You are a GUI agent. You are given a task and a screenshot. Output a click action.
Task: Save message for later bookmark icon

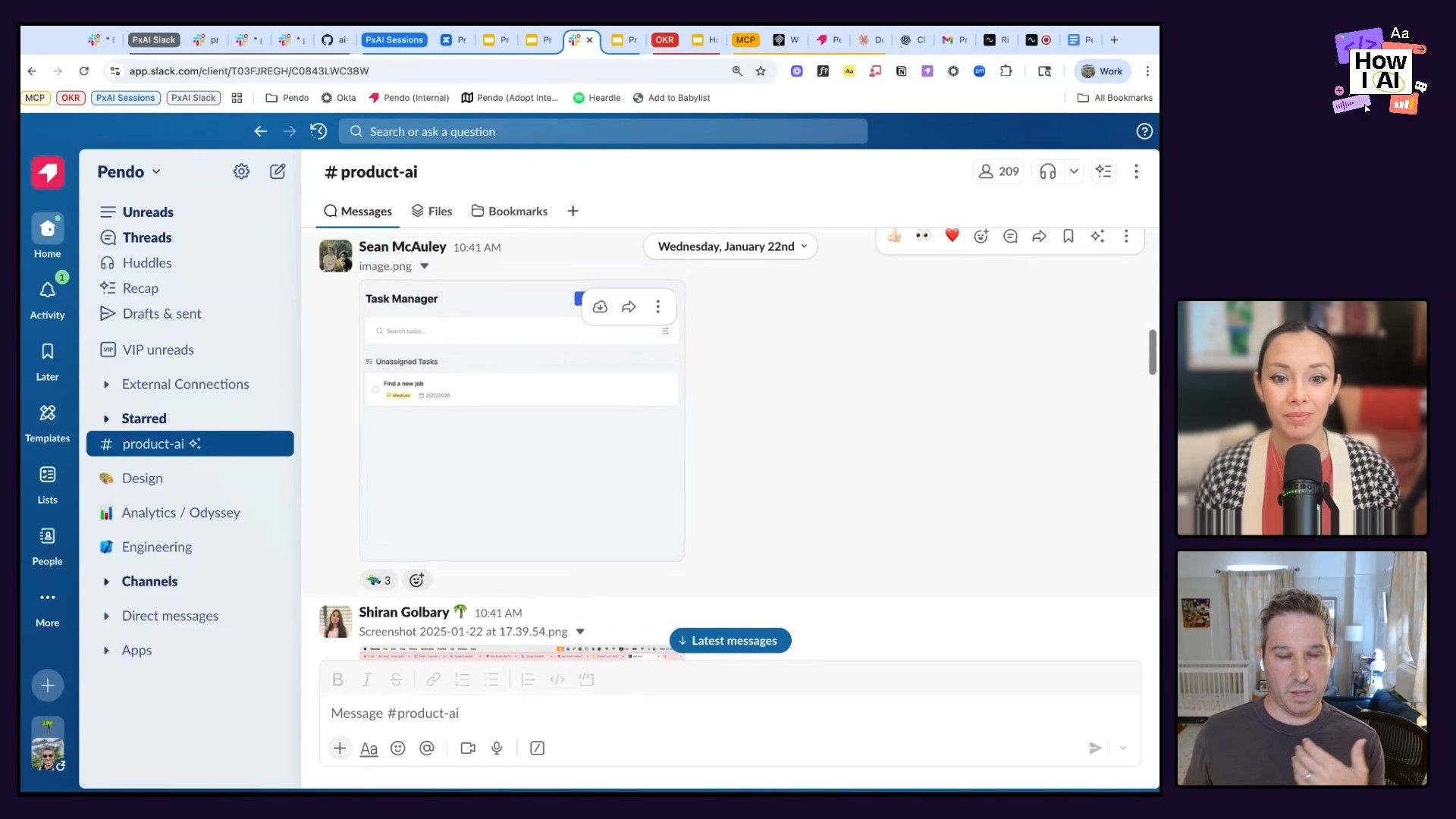[1068, 237]
